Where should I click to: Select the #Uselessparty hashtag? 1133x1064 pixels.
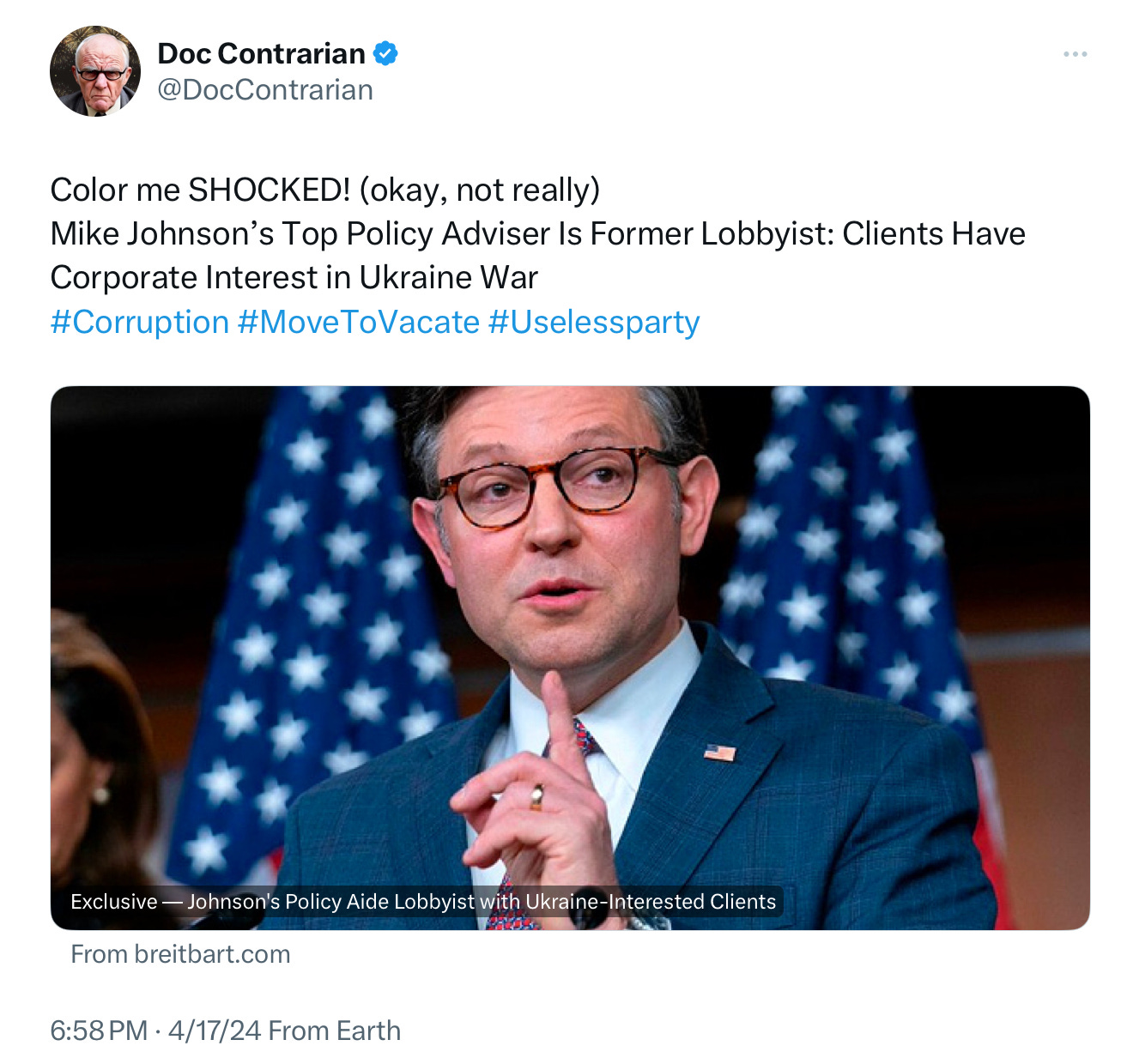(x=594, y=323)
